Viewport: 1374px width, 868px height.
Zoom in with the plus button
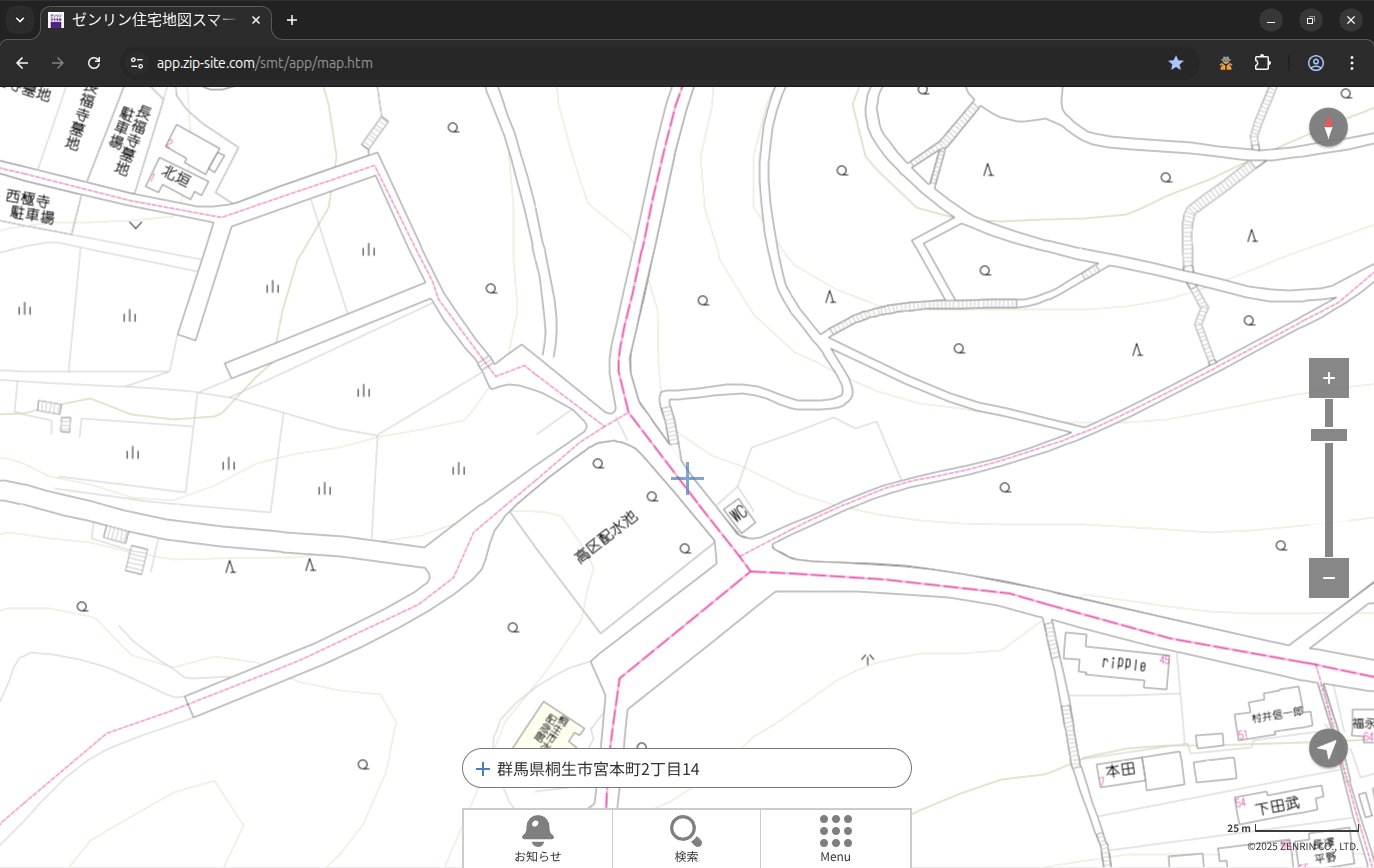point(1328,378)
